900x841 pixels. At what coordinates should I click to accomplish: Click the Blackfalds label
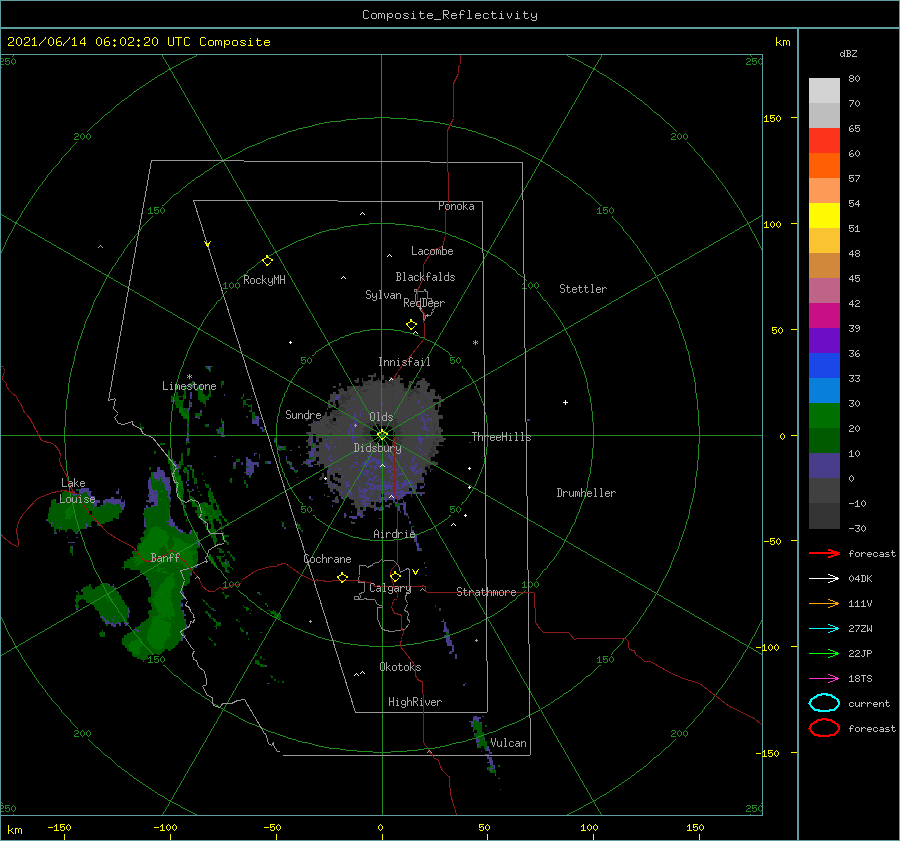click(425, 277)
